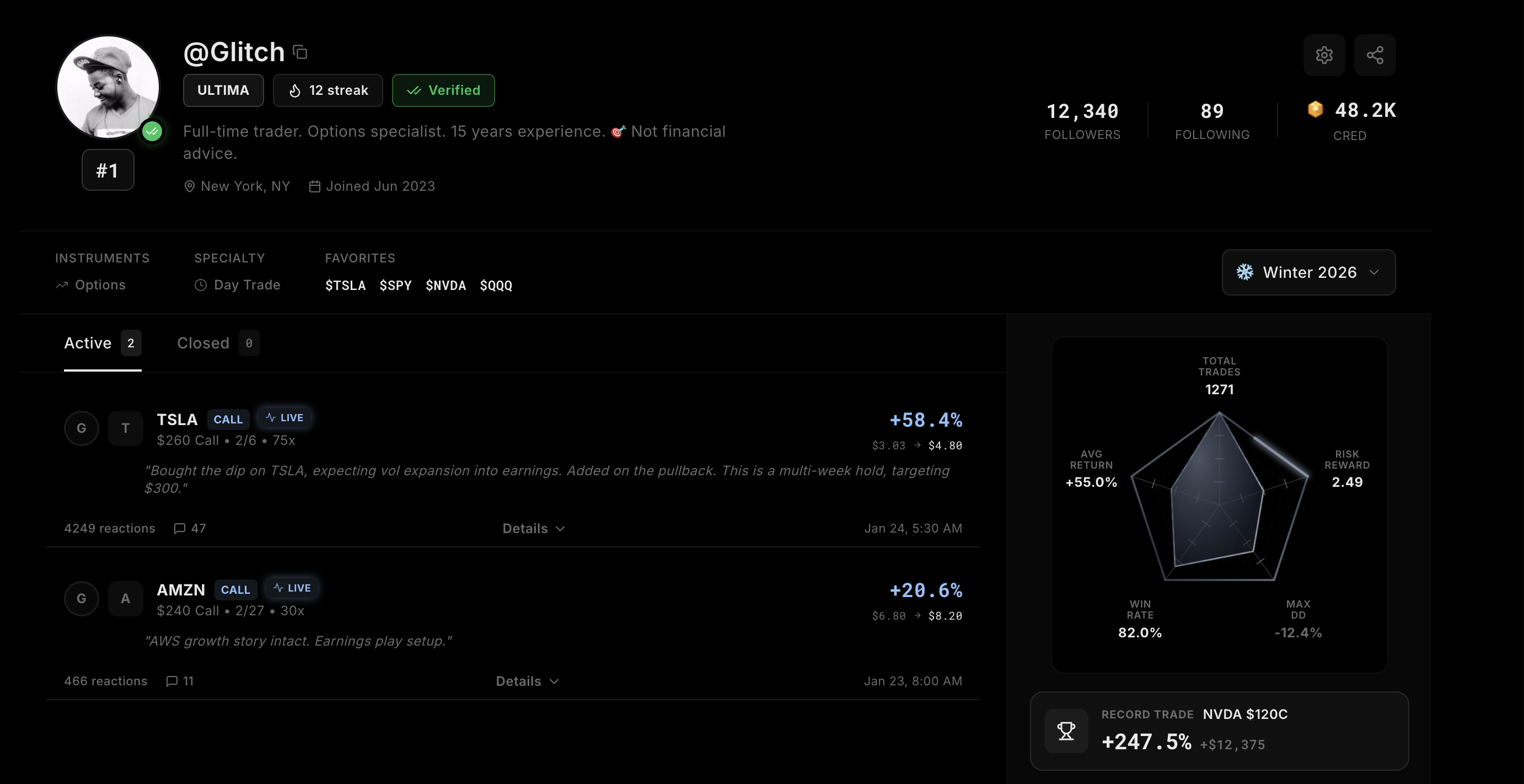The width and height of the screenshot is (1524, 784).
Task: Toggle the LIVE indicator on AMZN
Action: [x=292, y=588]
